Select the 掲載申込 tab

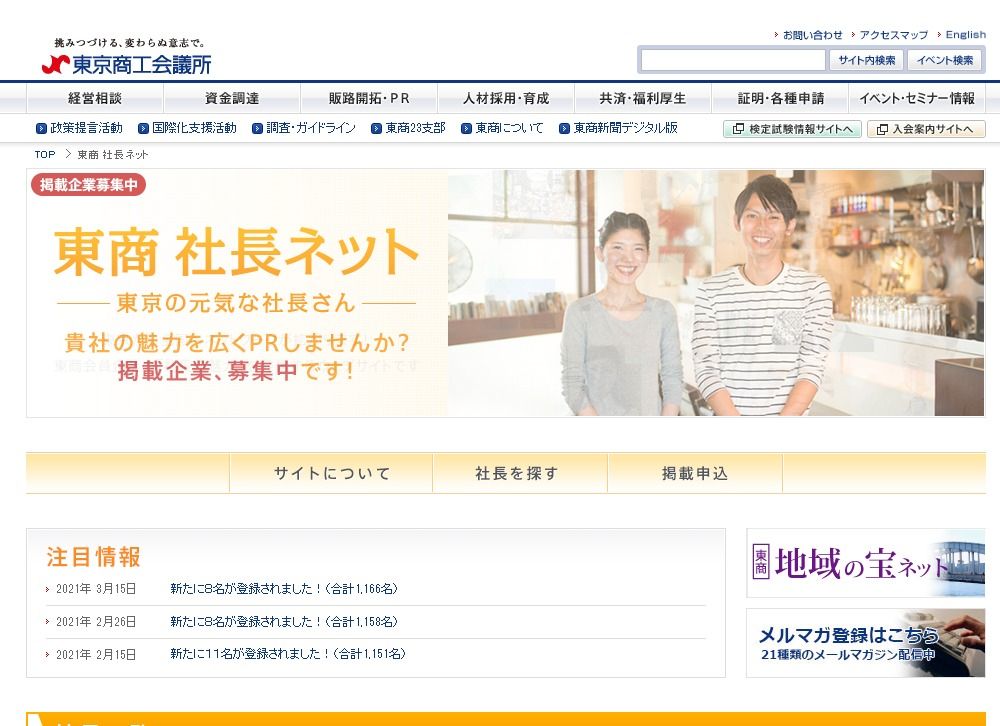coord(694,473)
